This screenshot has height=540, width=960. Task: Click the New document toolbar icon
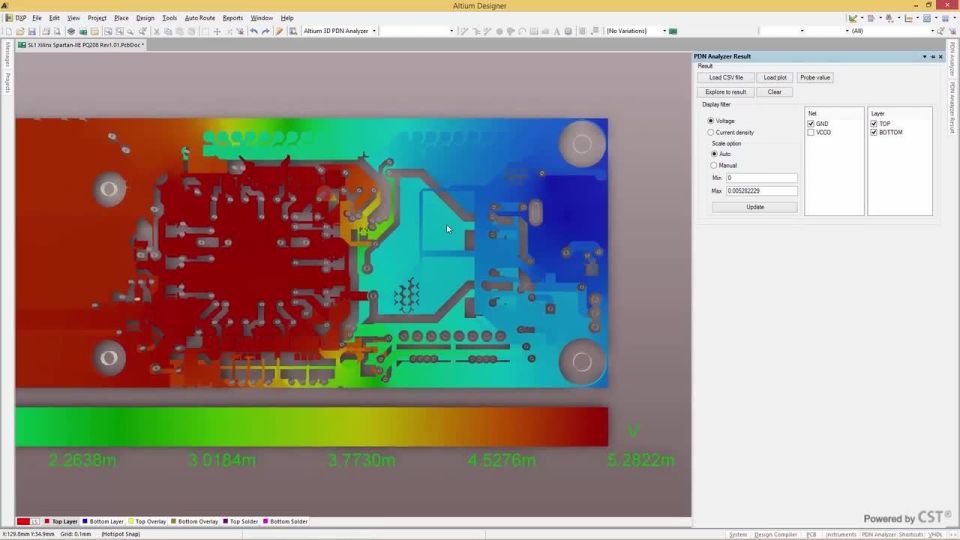[9, 31]
